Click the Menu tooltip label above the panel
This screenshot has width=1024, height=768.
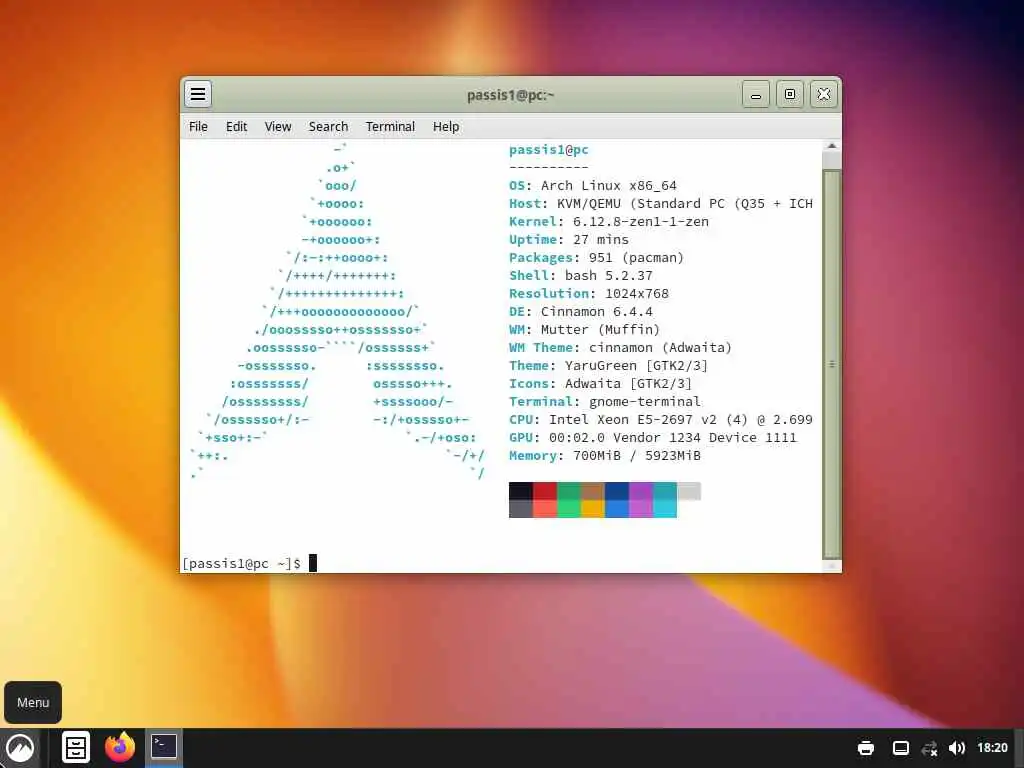(x=33, y=703)
